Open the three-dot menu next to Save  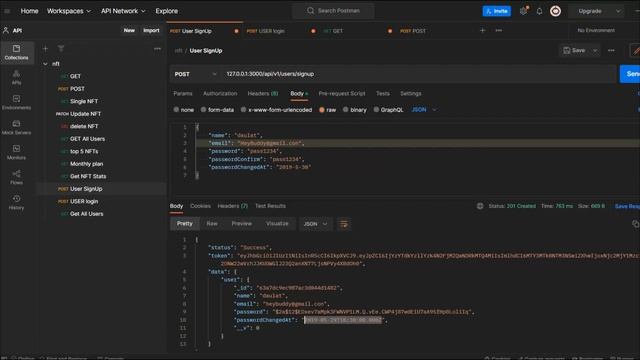coord(611,51)
